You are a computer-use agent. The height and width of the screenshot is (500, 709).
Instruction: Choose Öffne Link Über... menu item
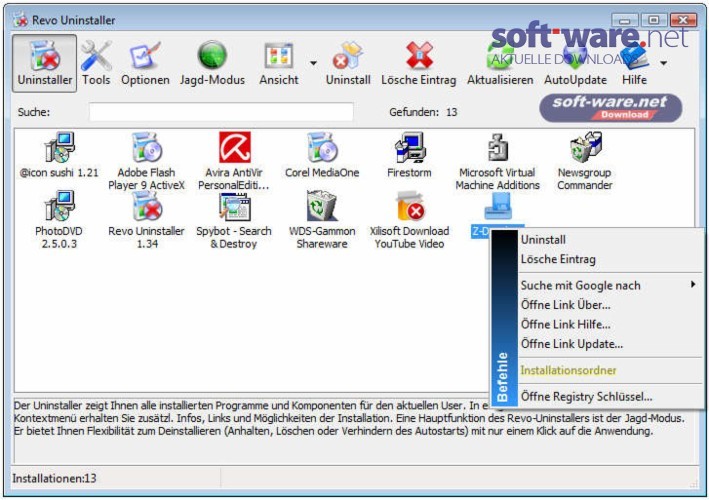(610, 305)
